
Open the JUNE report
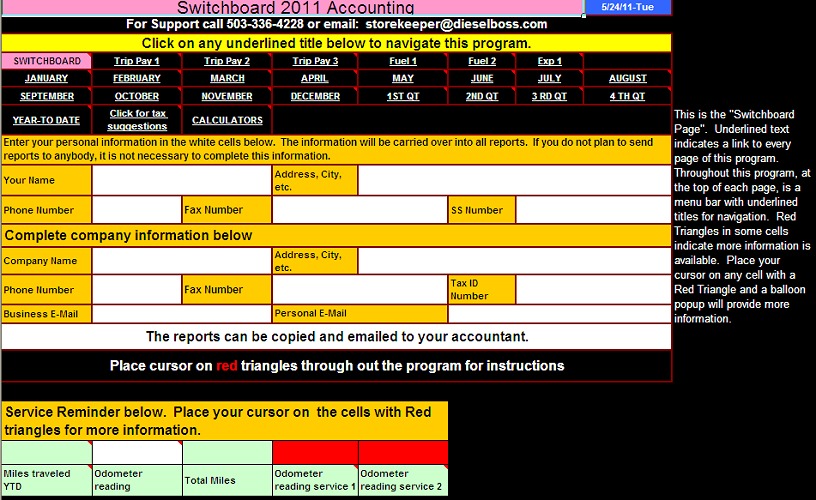482,78
